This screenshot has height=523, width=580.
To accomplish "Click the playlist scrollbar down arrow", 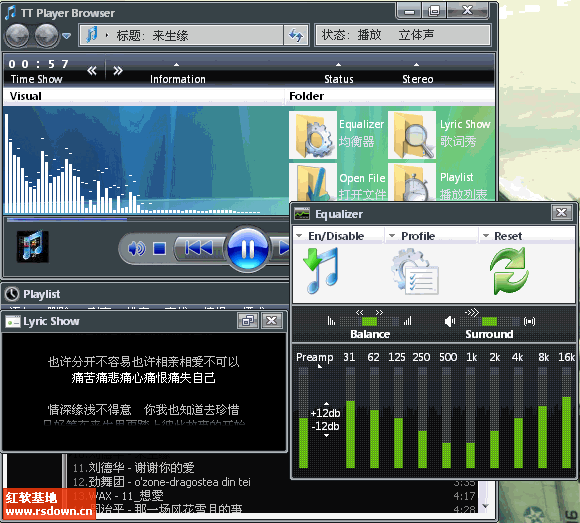I will [x=486, y=506].
